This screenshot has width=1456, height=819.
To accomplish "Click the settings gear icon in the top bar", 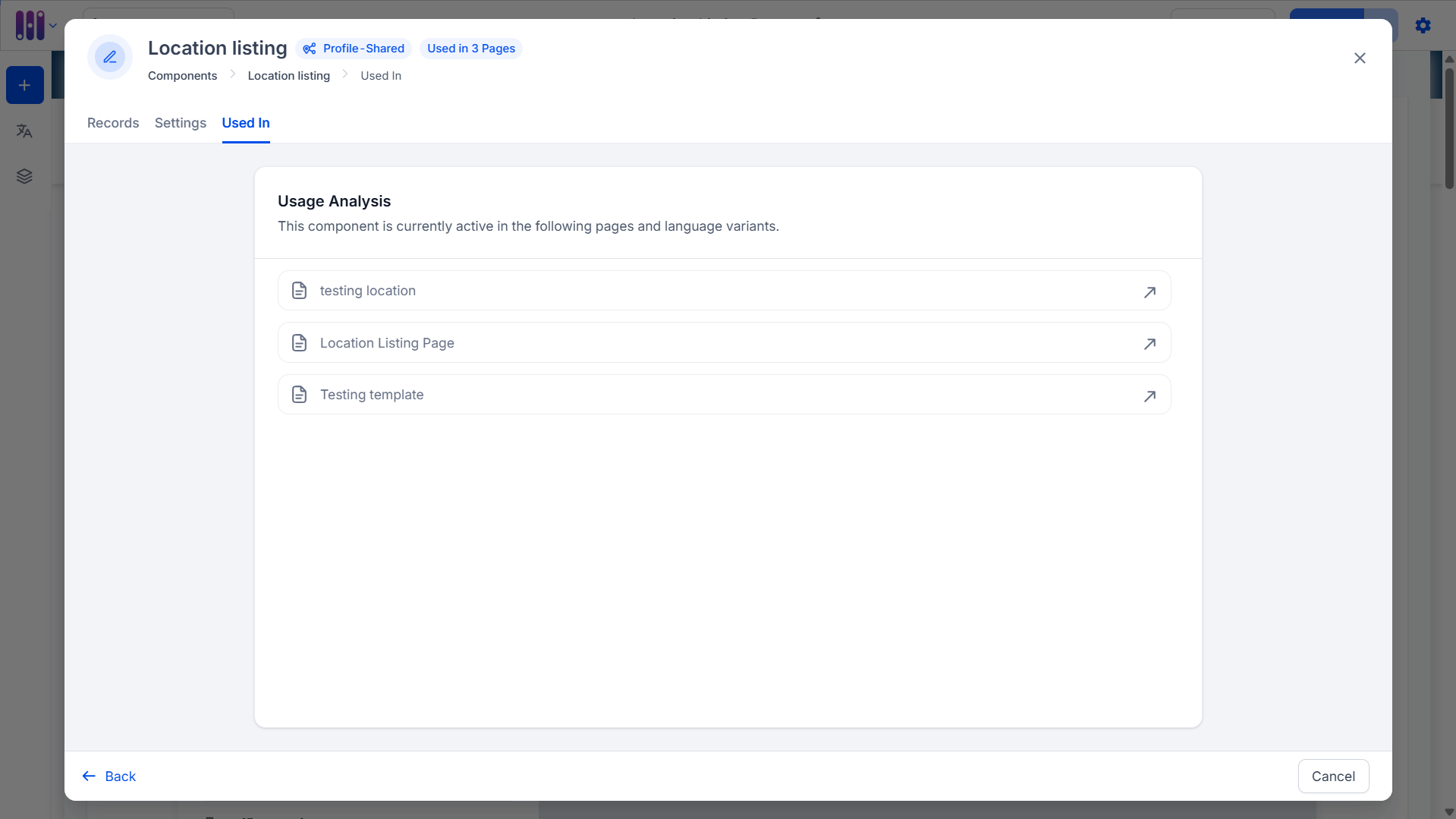I will tap(1423, 25).
